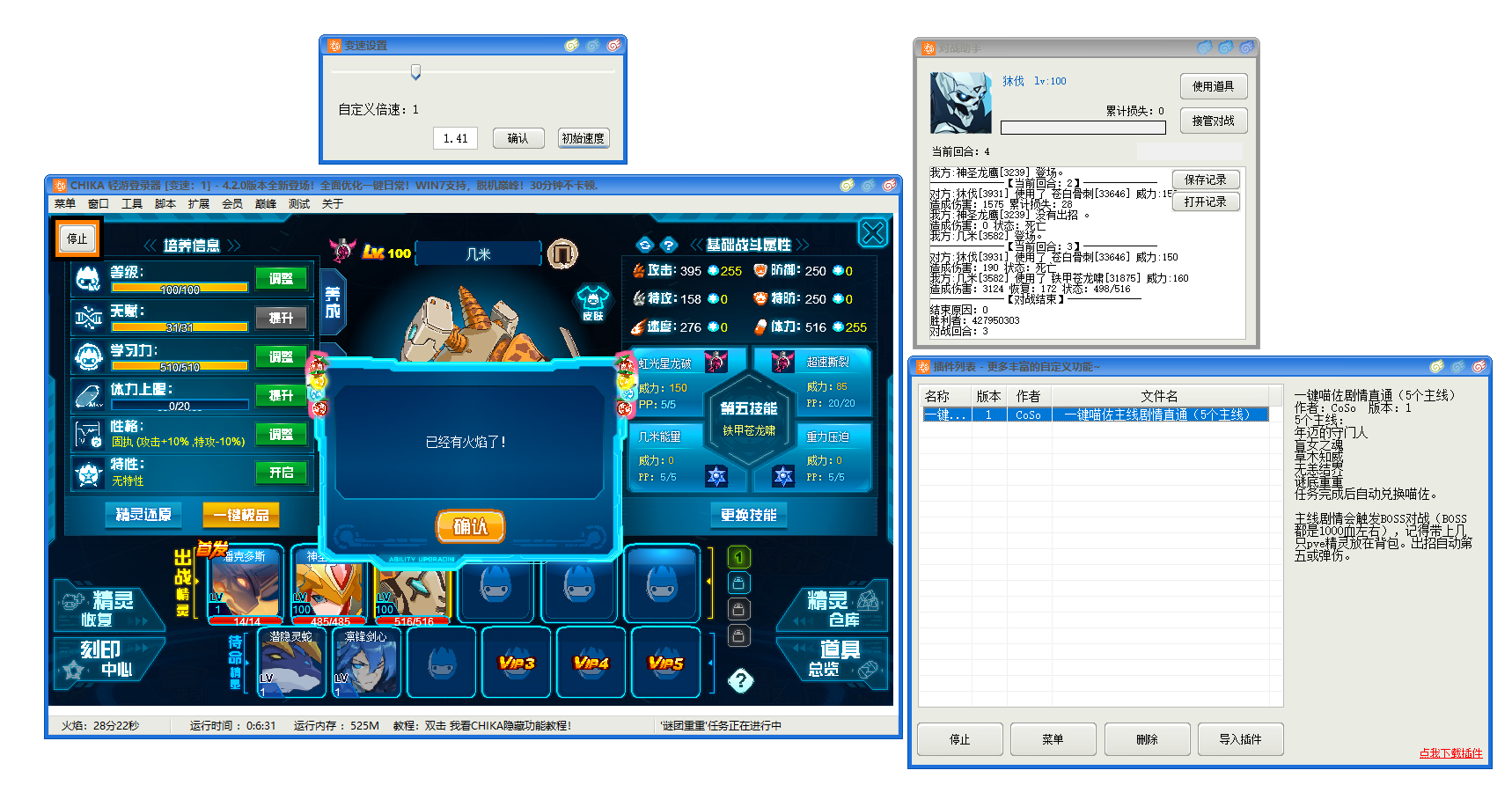Open the 点我下载插件 link
Screen dimensions: 1512x785
click(x=1450, y=753)
